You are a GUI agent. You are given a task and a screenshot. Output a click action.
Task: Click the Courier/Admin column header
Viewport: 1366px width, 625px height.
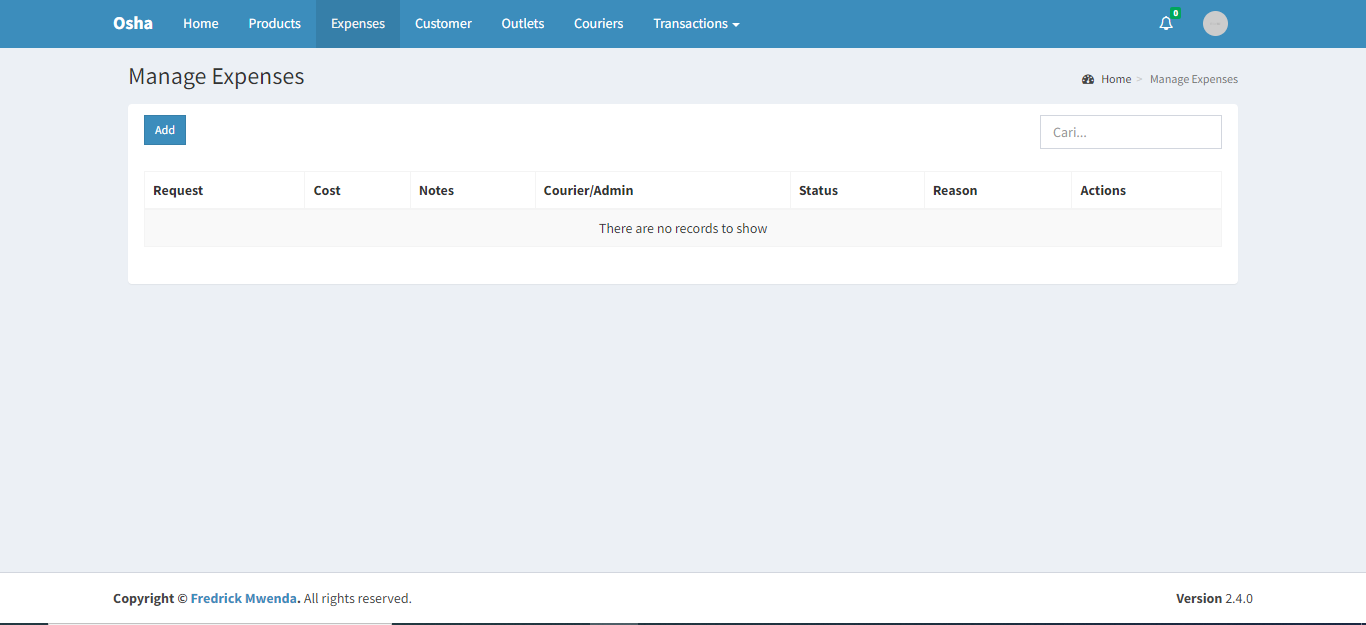click(x=588, y=190)
